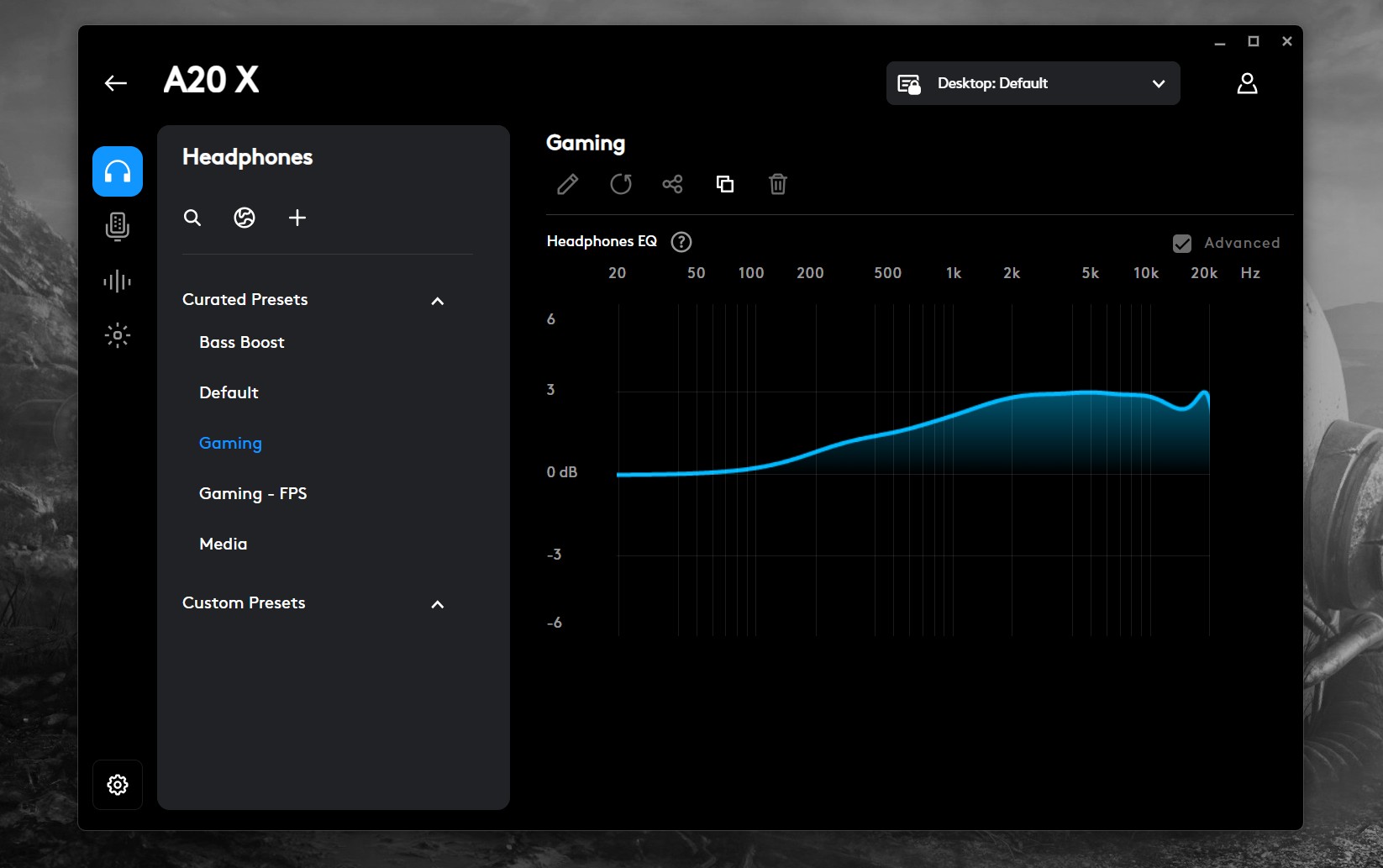The width and height of the screenshot is (1383, 868).
Task: Open the microphone settings sidebar icon
Action: pyautogui.click(x=118, y=226)
